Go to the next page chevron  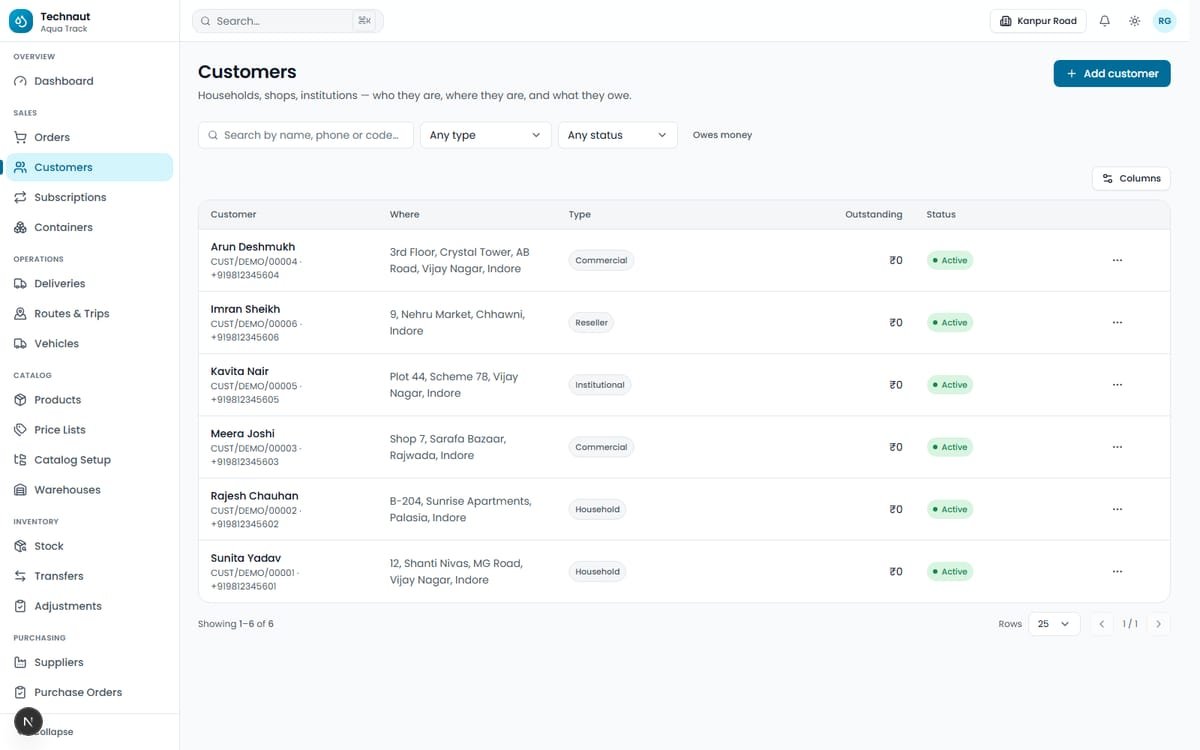pos(1158,624)
